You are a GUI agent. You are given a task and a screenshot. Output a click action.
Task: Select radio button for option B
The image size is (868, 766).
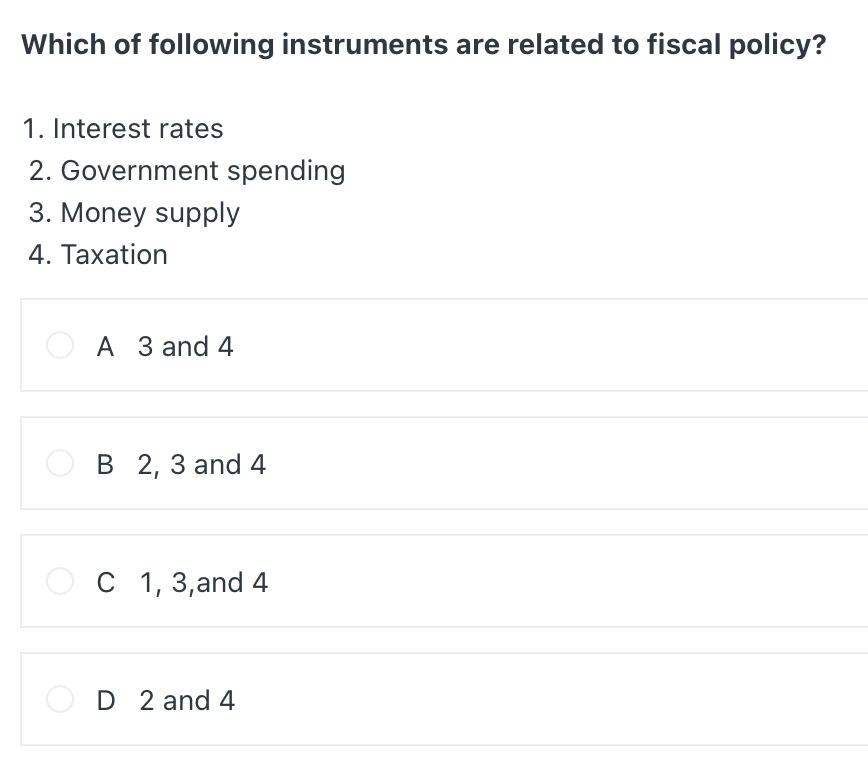coord(59,463)
